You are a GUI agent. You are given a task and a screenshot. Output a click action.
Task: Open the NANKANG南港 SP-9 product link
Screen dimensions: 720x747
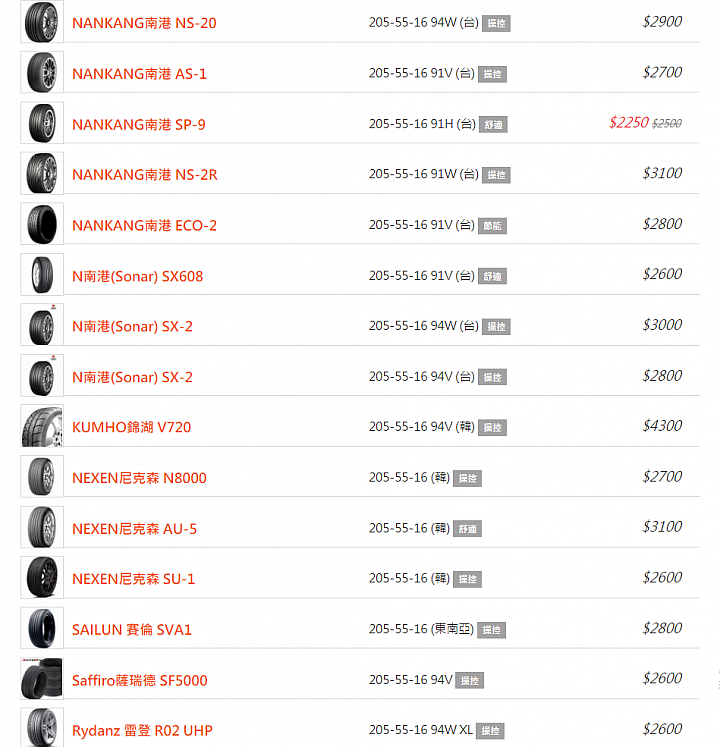point(139,124)
